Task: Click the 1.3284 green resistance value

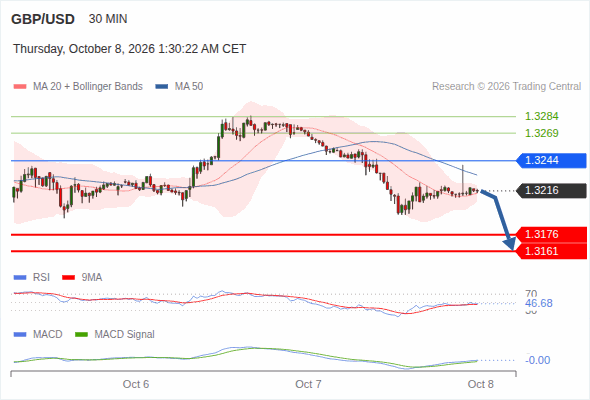Action: tap(541, 116)
